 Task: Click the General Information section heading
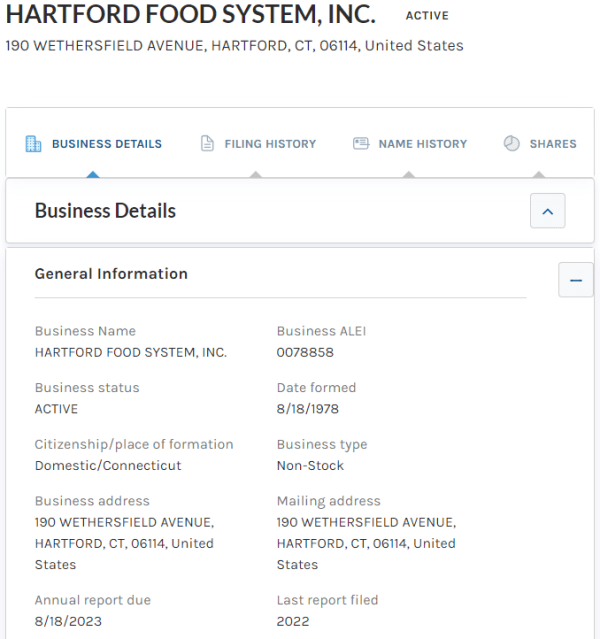click(x=111, y=274)
